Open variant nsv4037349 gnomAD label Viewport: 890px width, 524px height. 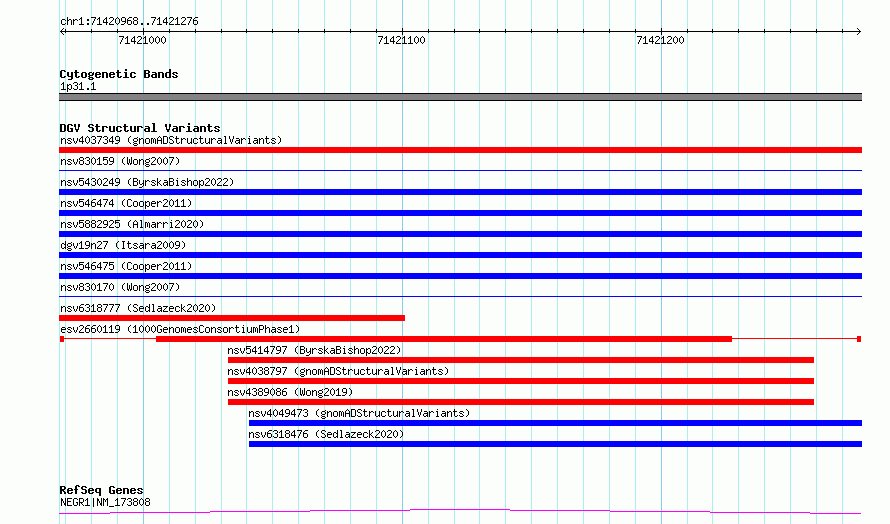coord(171,140)
